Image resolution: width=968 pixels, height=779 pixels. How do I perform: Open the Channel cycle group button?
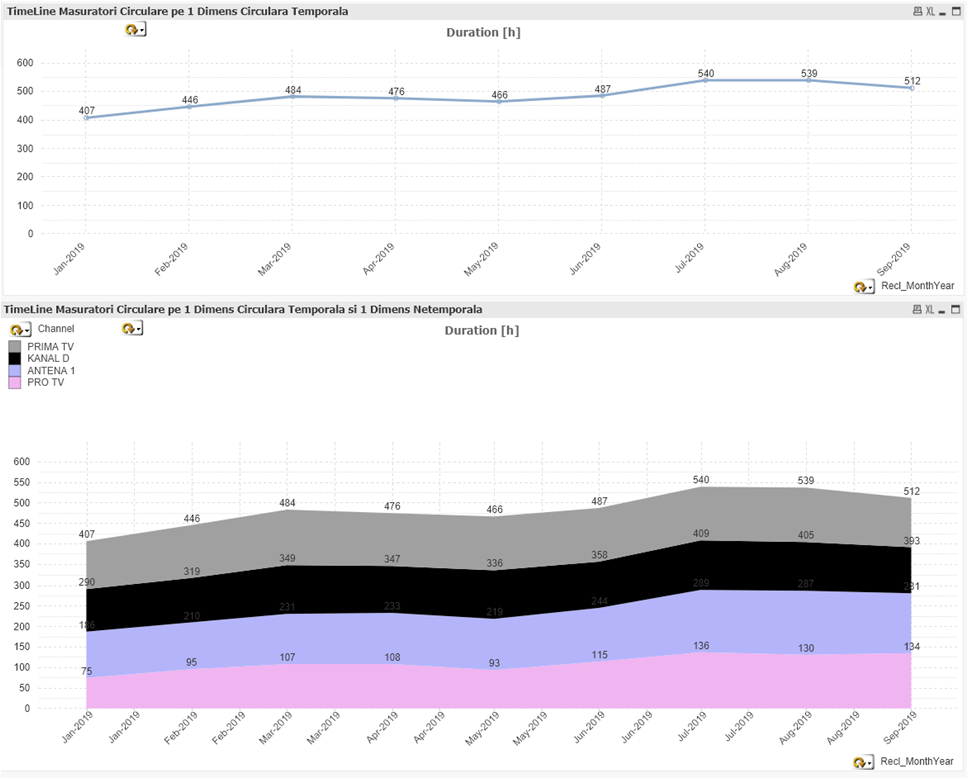pyautogui.click(x=20, y=330)
